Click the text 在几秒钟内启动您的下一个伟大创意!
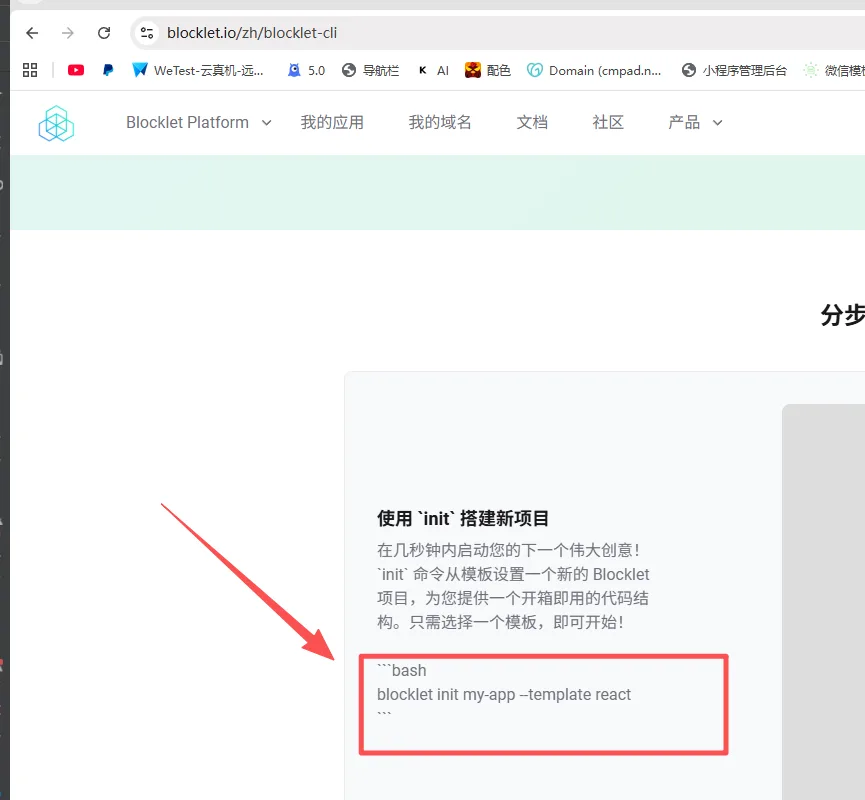This screenshot has height=800, width=865. click(508, 550)
